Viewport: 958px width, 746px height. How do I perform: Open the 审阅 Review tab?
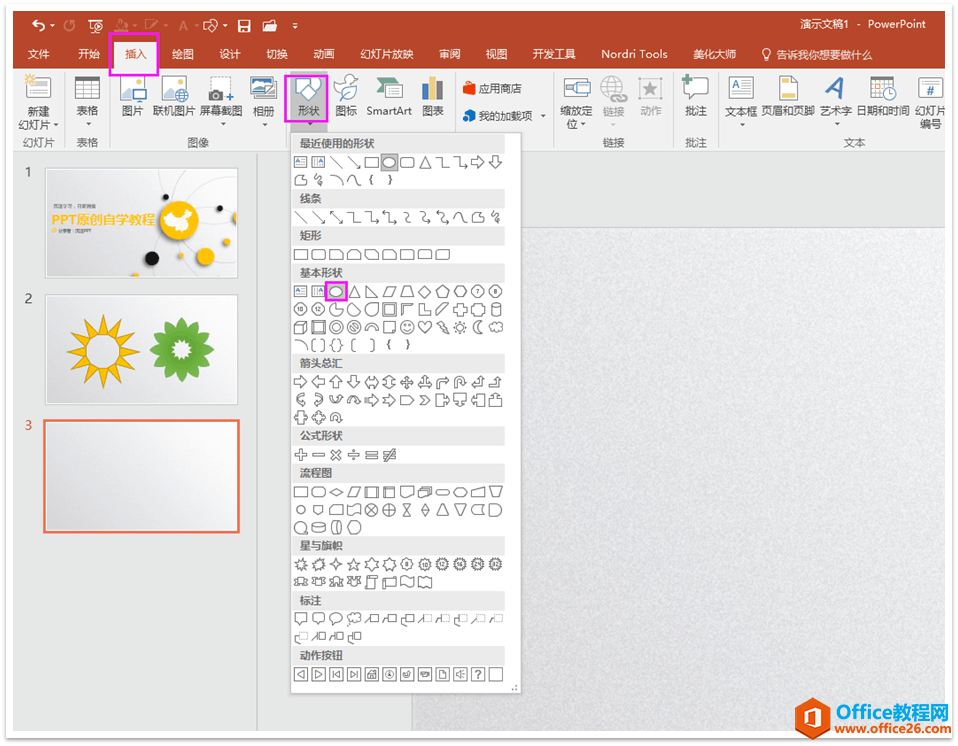[x=450, y=54]
